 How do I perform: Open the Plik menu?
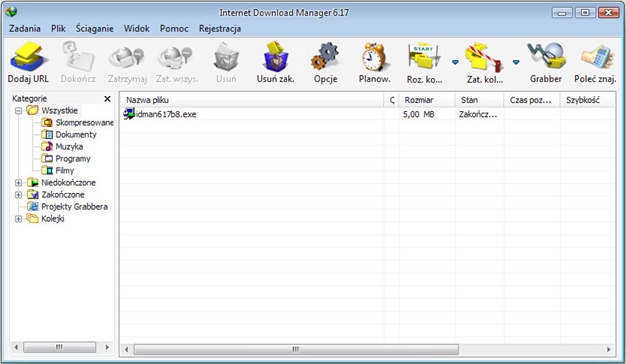pos(58,29)
